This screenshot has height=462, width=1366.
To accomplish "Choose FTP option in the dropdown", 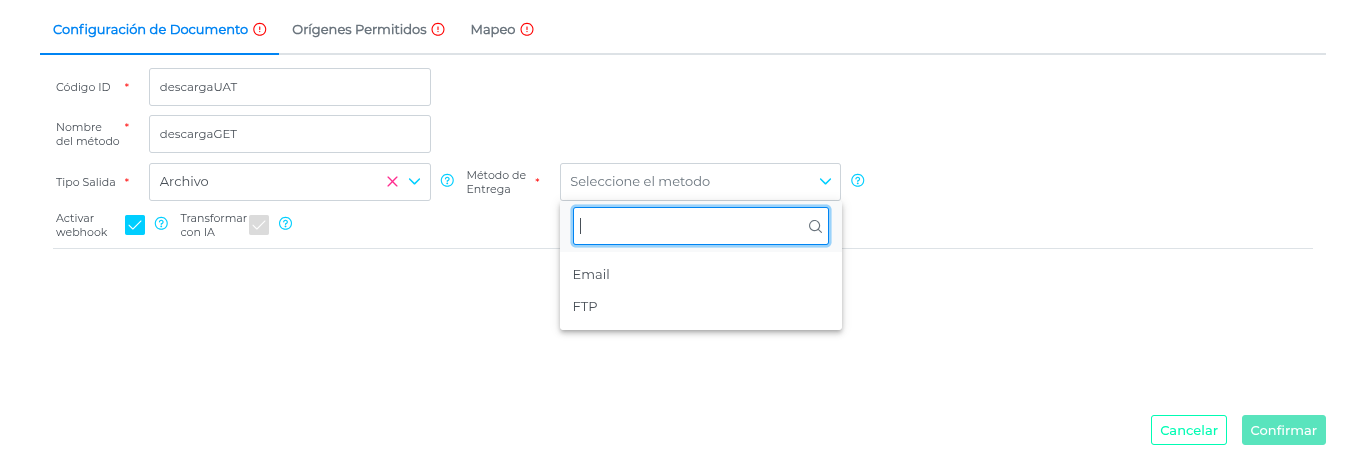I will point(585,307).
